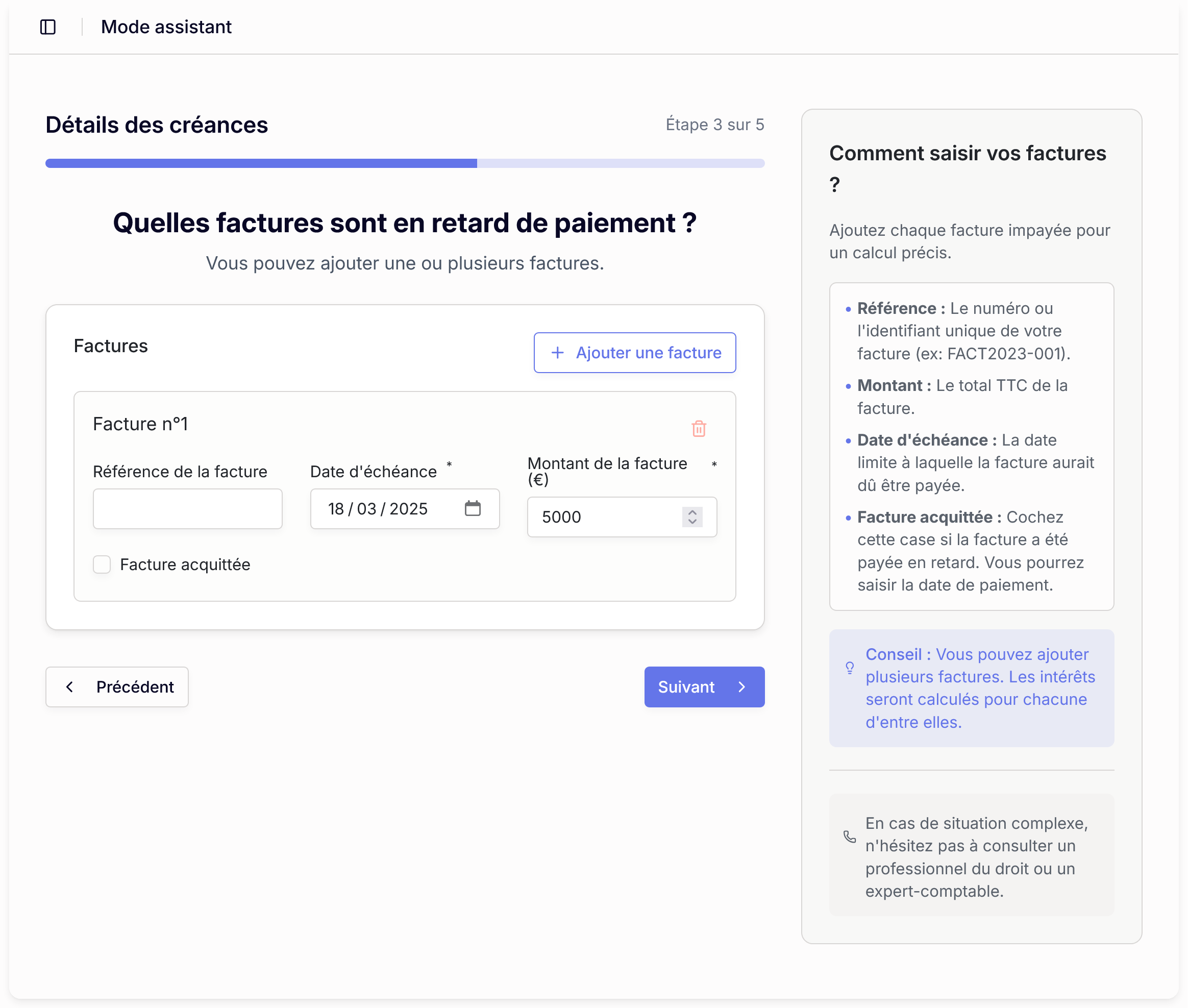Focus the Référence de la facture field
1188x1008 pixels.
187,508
